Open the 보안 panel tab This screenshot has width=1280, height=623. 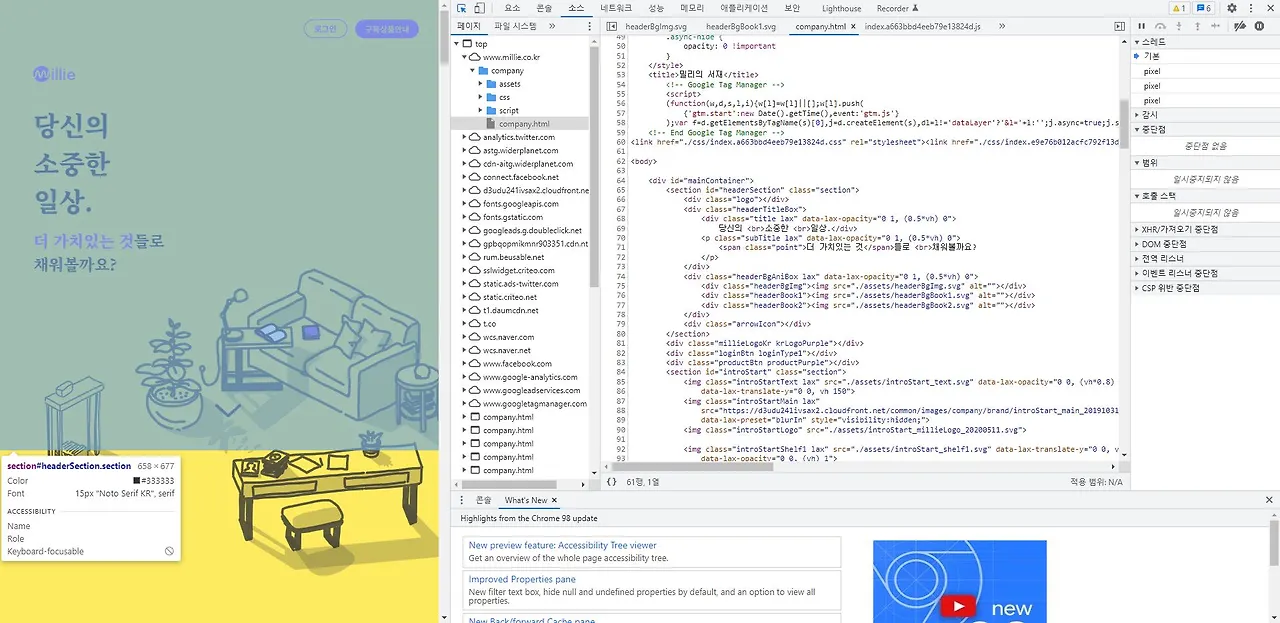tap(792, 8)
